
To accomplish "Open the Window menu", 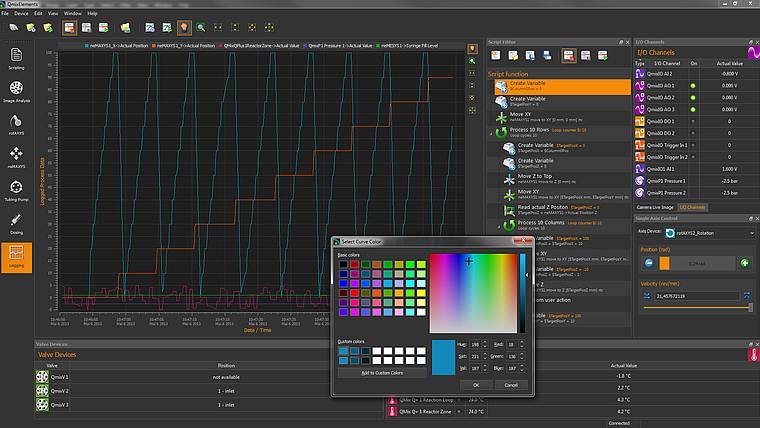I will tap(73, 14).
